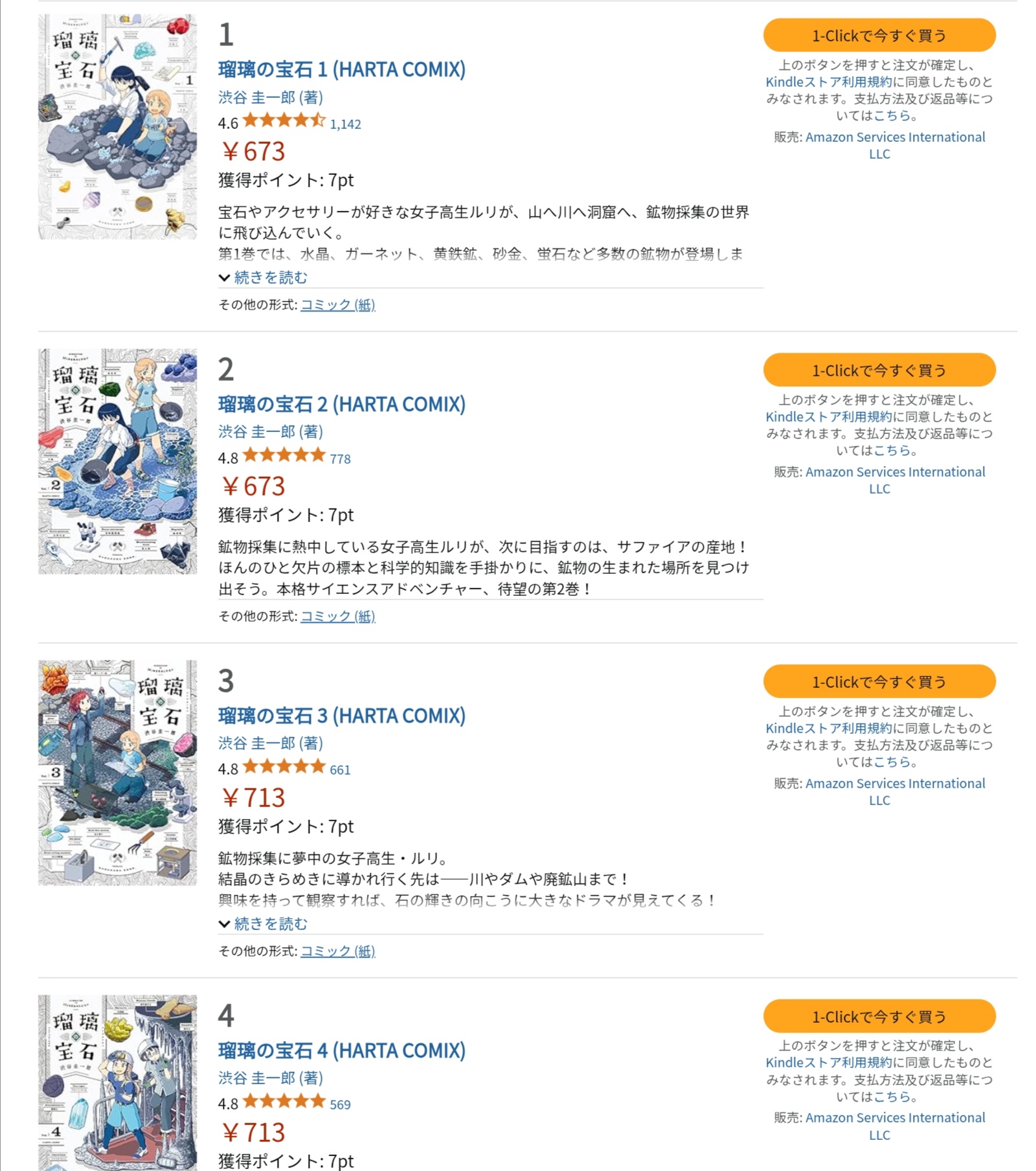Open Kindleストア利用規約 link beside volume 1
The height and width of the screenshot is (1171, 1036).
click(x=829, y=82)
